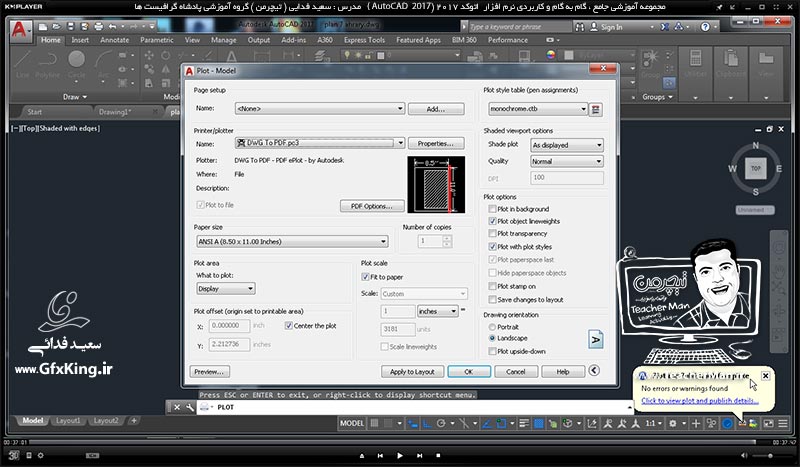This screenshot has height=467, width=800.
Task: Click the landscape paper orientation A icon
Action: click(x=595, y=339)
